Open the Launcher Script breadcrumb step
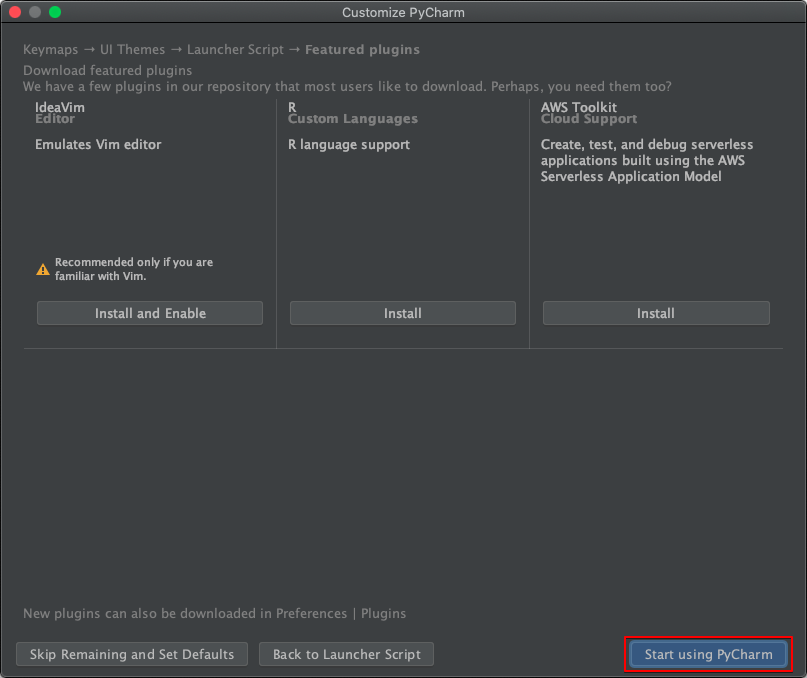 tap(235, 49)
